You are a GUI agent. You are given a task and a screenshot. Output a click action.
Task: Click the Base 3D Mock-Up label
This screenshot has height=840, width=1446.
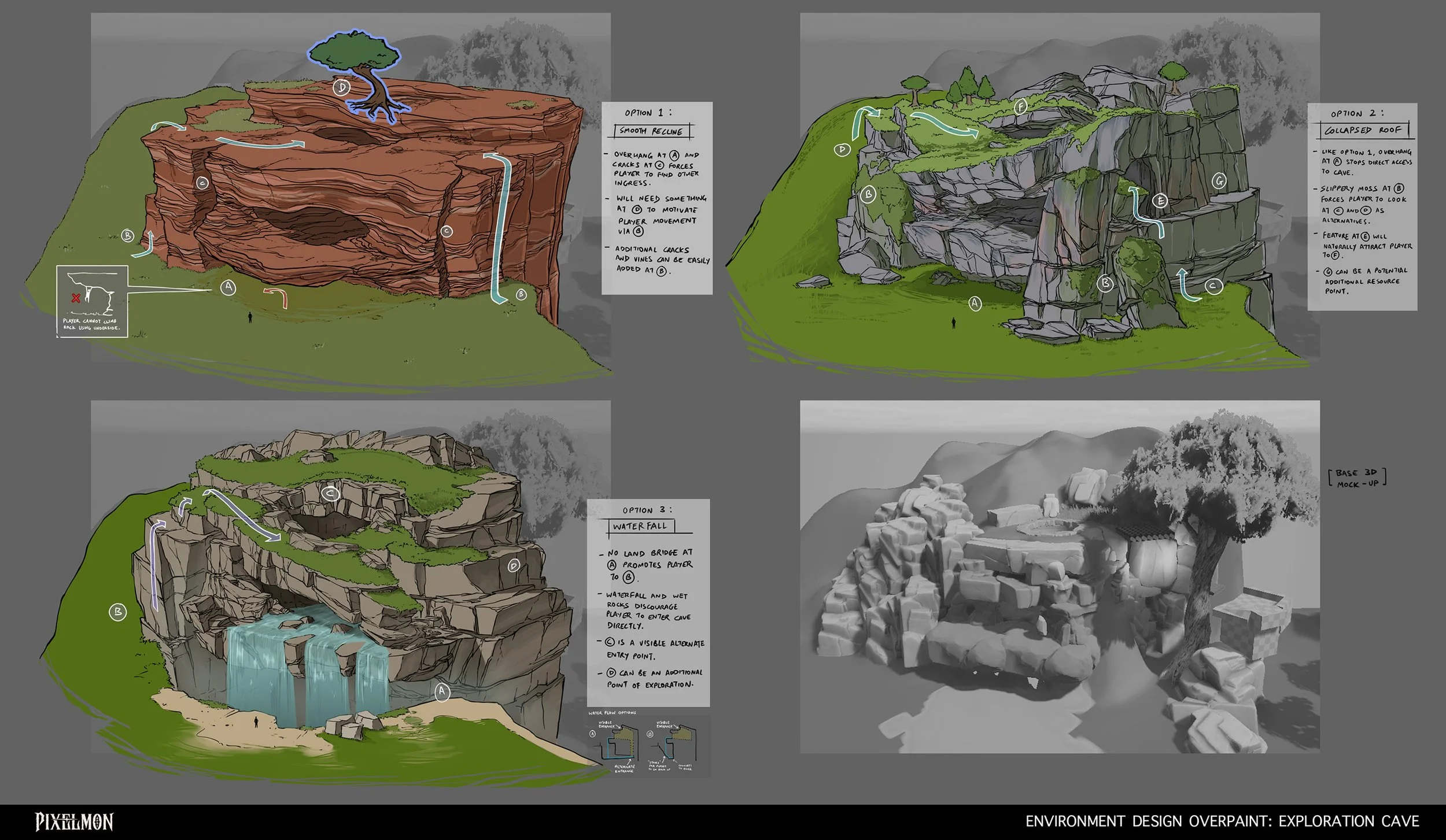1358,478
